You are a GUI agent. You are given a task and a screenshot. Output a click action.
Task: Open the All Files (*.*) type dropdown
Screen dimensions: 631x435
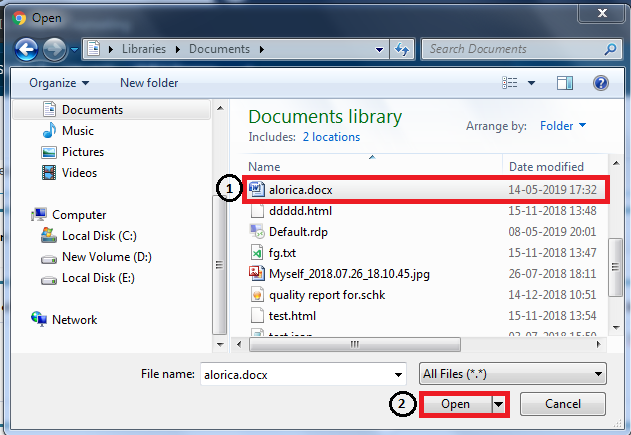pyautogui.click(x=513, y=374)
